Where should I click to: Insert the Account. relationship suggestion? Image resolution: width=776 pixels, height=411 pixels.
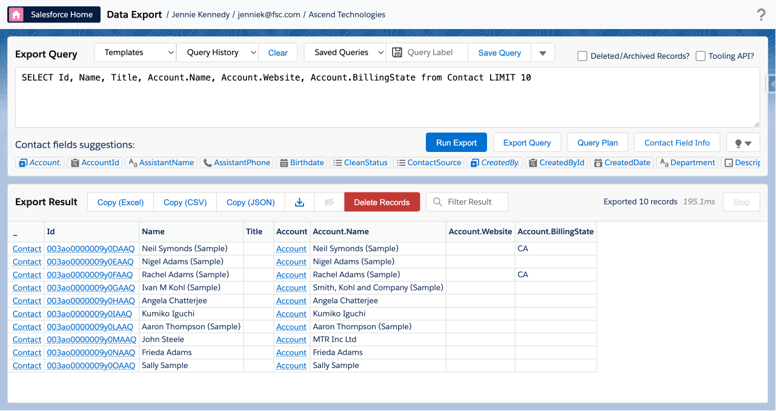40,162
